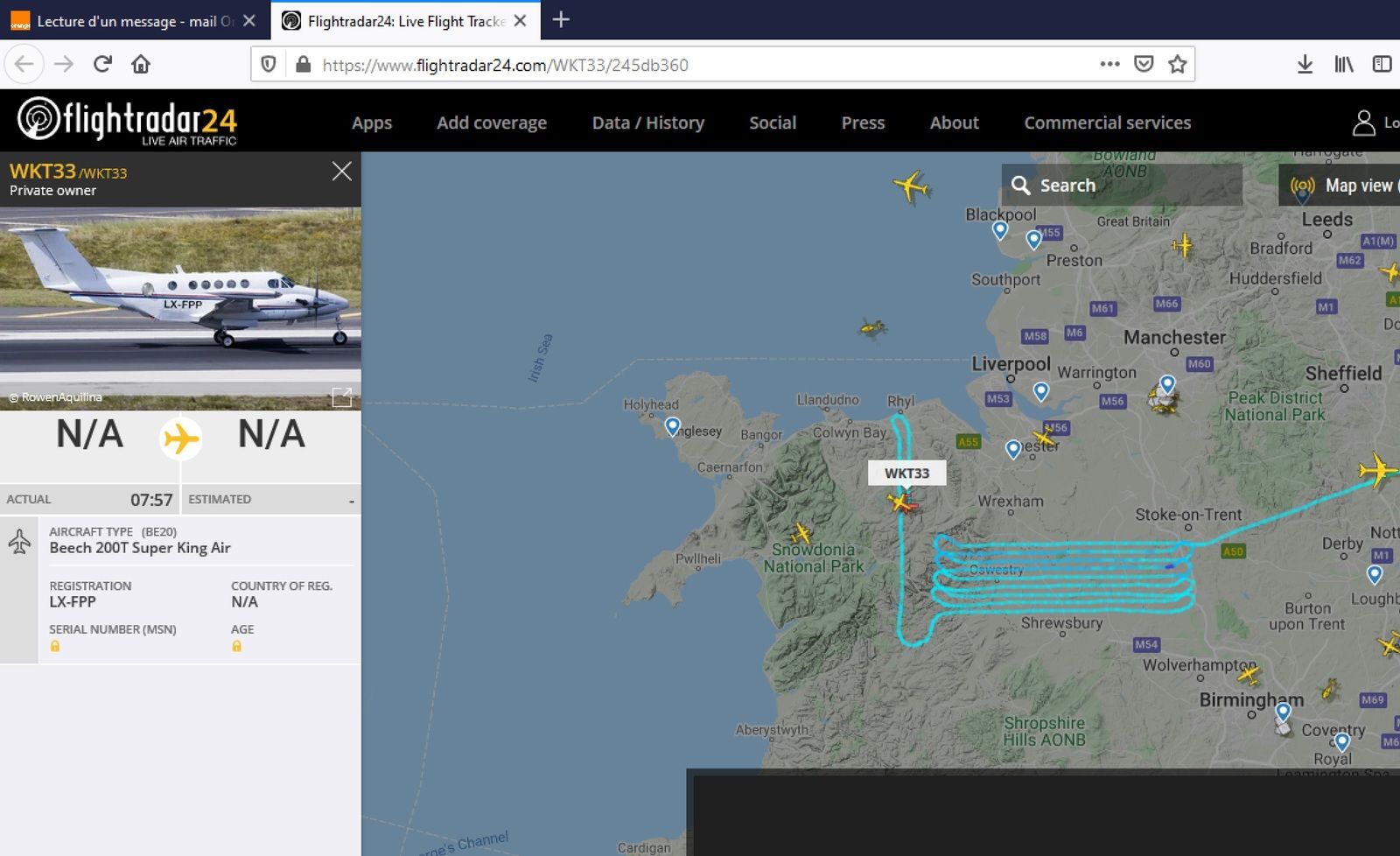Image resolution: width=1400 pixels, height=856 pixels.
Task: Click the map Search field
Action: coord(1122,185)
